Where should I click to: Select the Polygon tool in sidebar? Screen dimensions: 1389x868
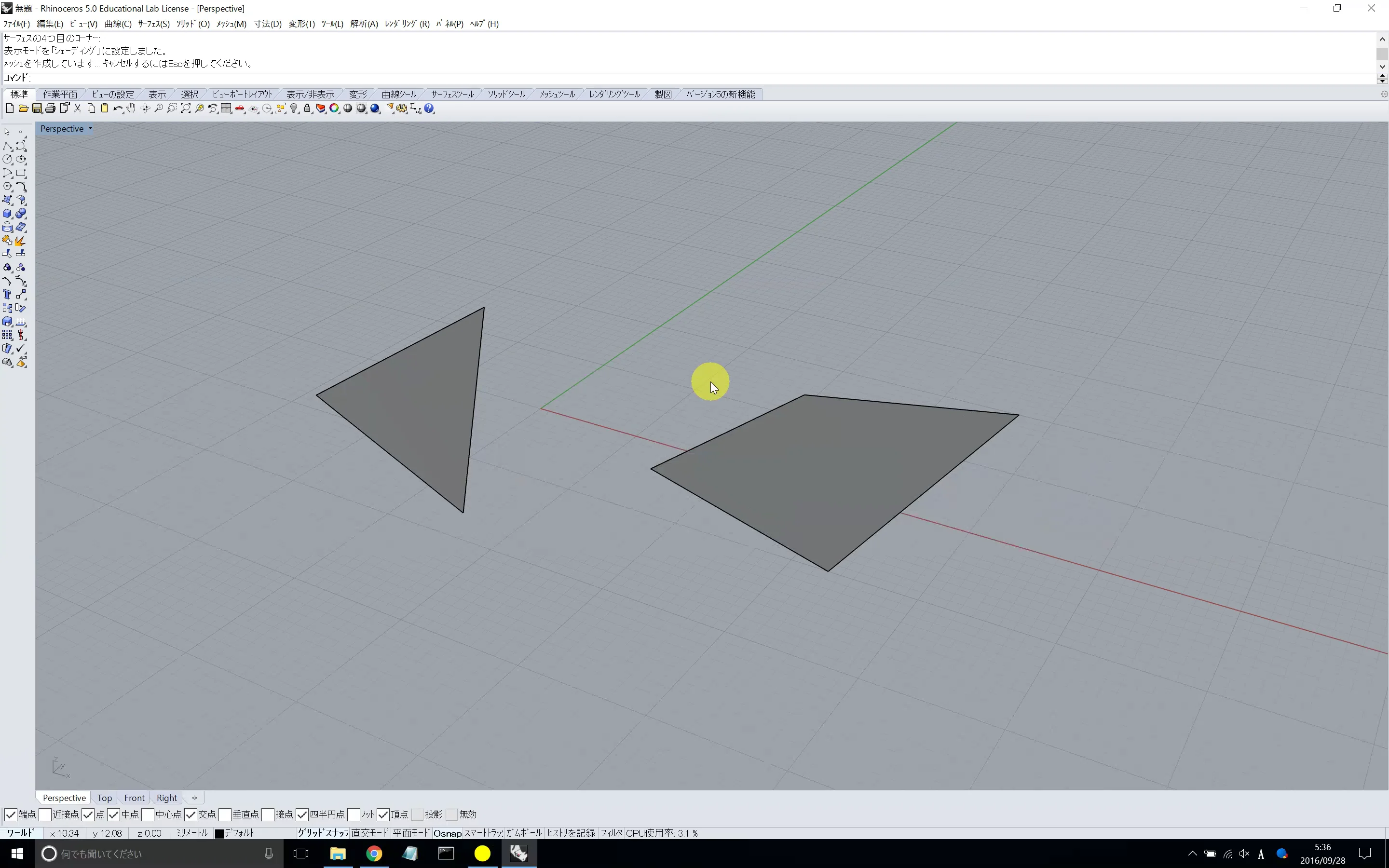7,187
